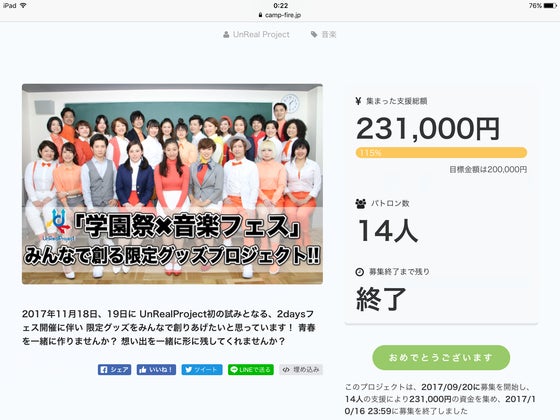Click the clock icon for remaining time
The width and height of the screenshot is (560, 420).
click(359, 272)
